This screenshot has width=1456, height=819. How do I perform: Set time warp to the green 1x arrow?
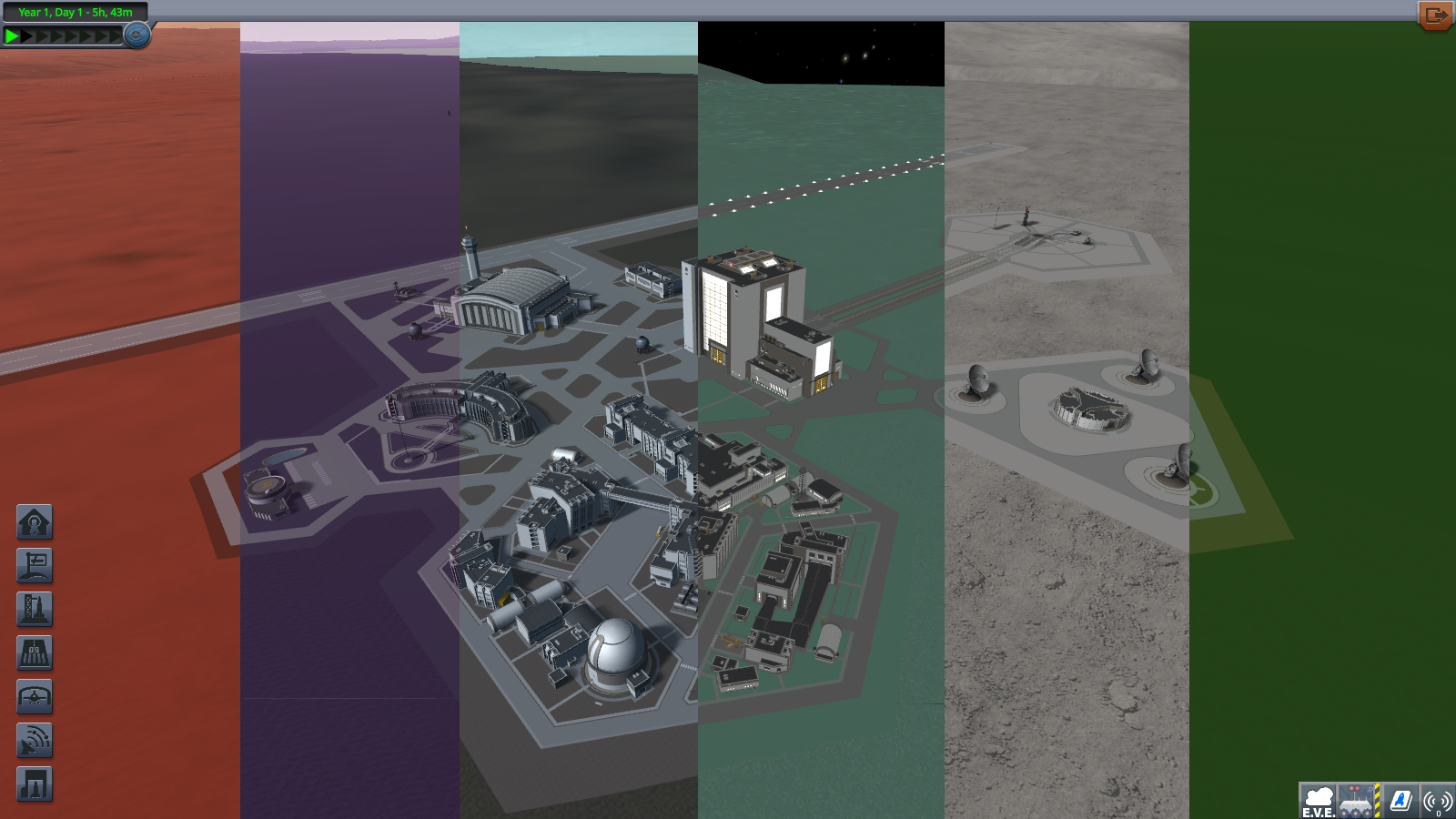pos(12,36)
